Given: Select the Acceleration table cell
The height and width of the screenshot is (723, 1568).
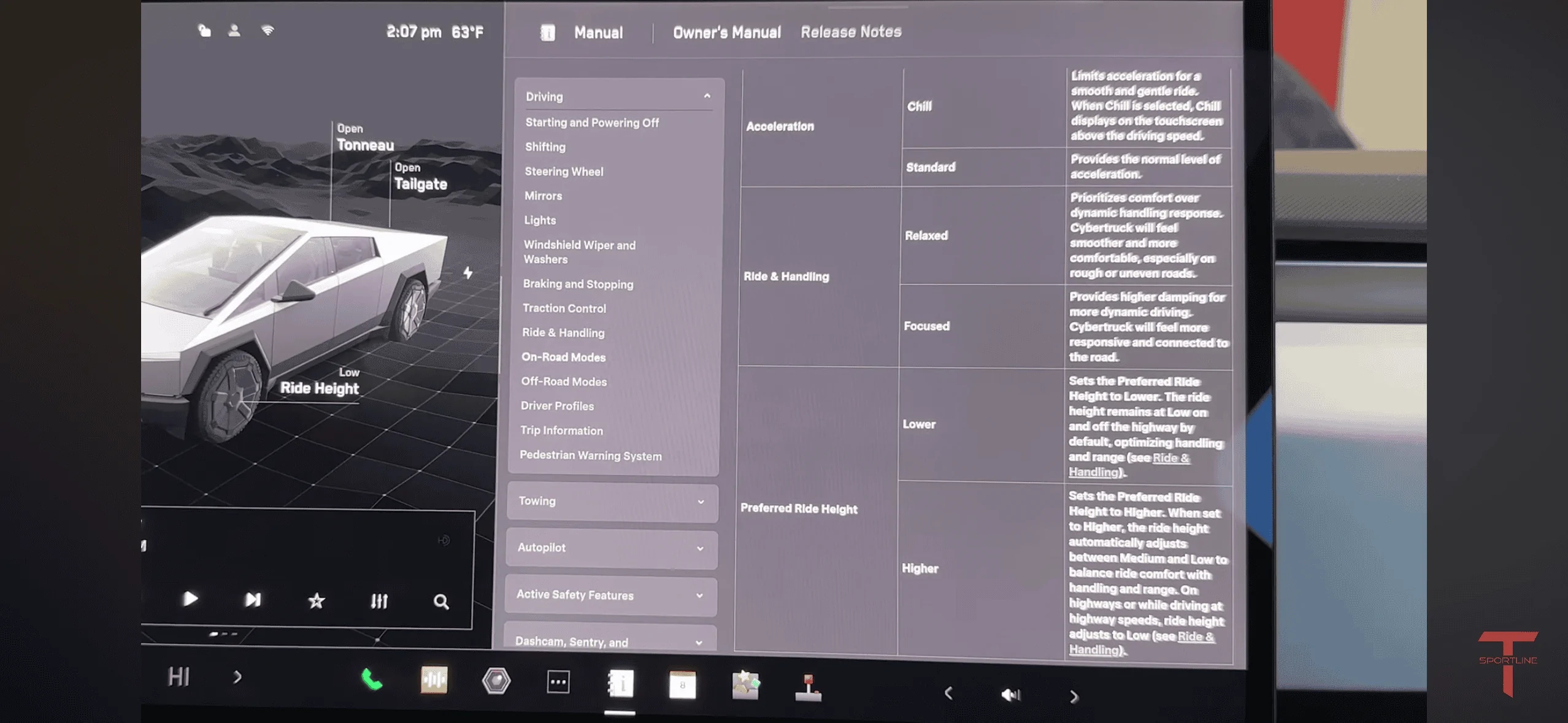Looking at the screenshot, I should (821, 128).
